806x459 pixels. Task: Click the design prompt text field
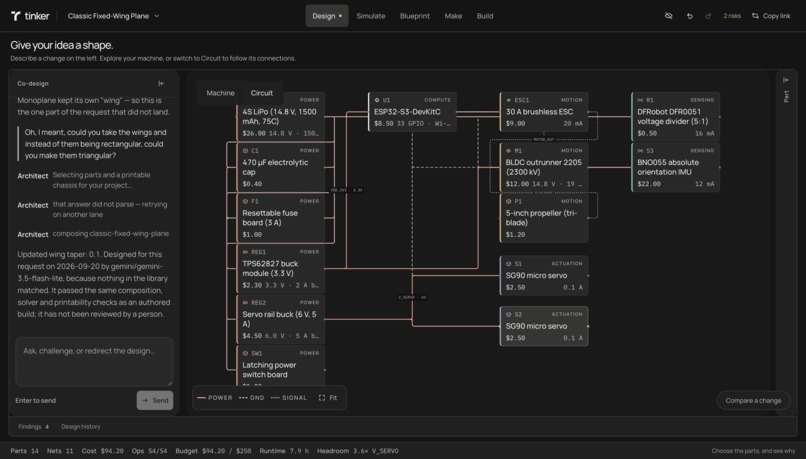point(94,361)
